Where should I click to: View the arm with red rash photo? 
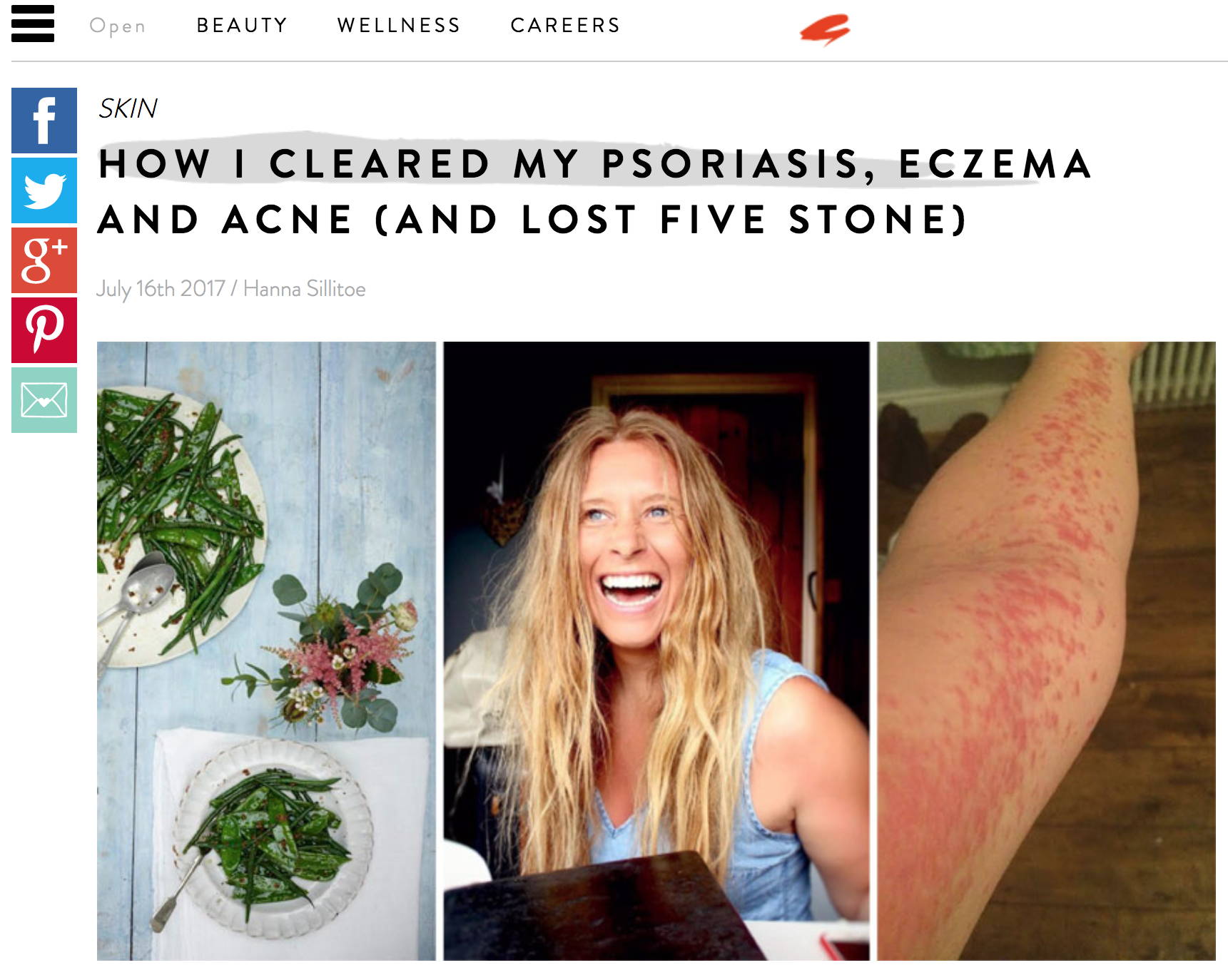pos(1046,650)
